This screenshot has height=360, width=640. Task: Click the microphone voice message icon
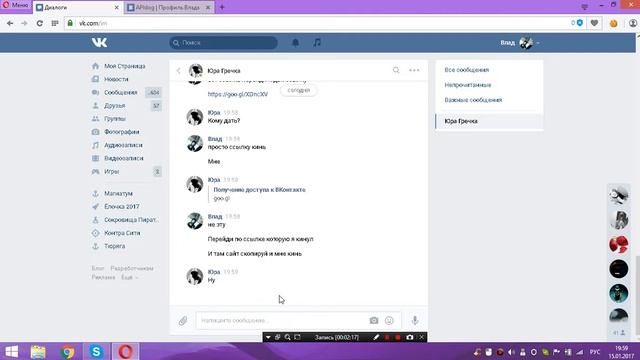point(415,320)
